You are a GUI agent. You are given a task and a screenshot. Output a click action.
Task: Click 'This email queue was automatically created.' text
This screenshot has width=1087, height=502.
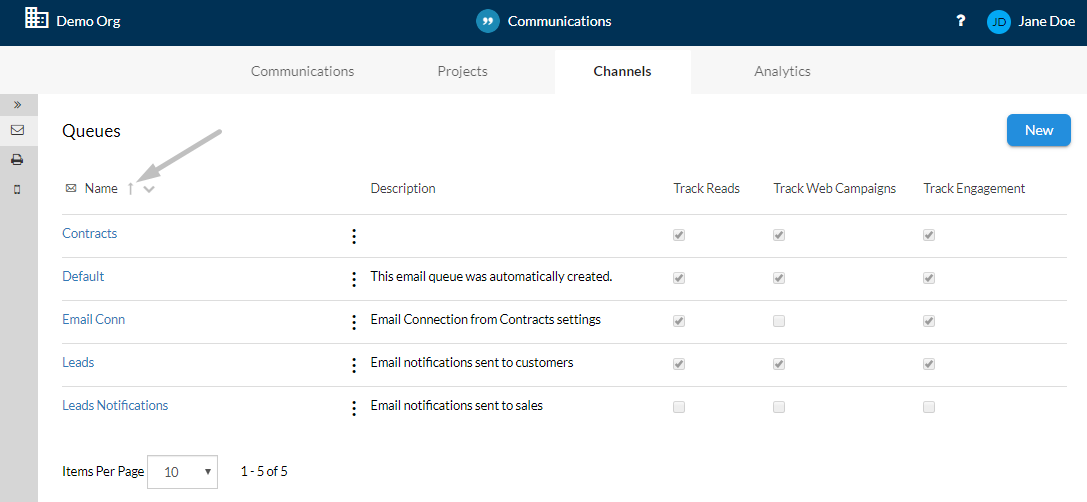492,277
